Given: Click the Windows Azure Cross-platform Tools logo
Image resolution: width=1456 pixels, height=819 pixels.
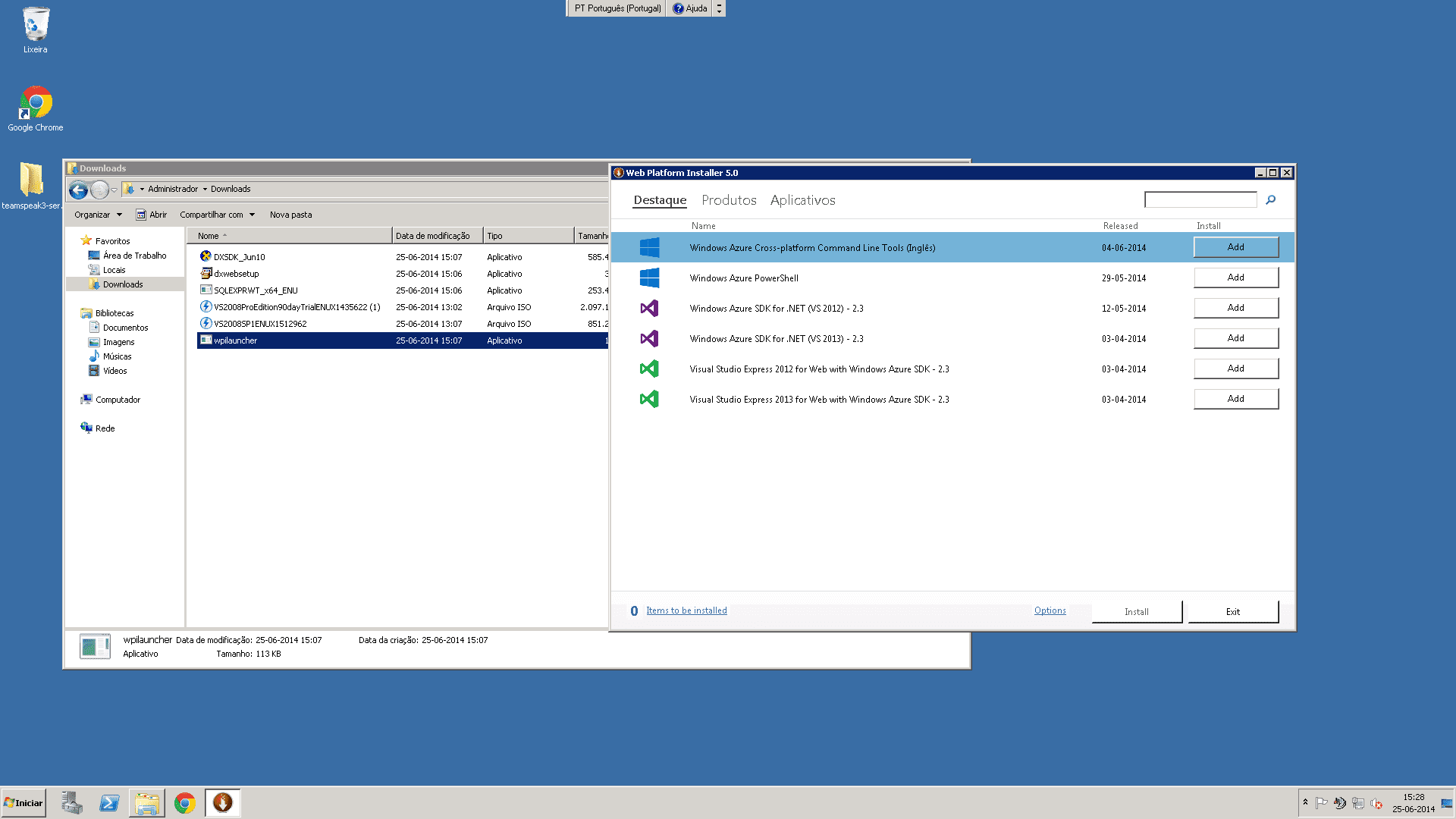Looking at the screenshot, I should pyautogui.click(x=649, y=247).
